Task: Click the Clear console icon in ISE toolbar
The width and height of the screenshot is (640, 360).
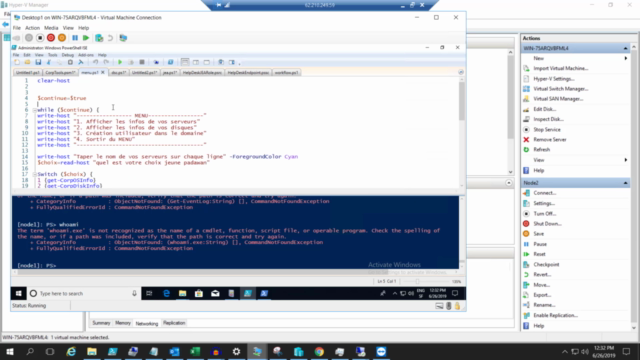Action: (81, 62)
